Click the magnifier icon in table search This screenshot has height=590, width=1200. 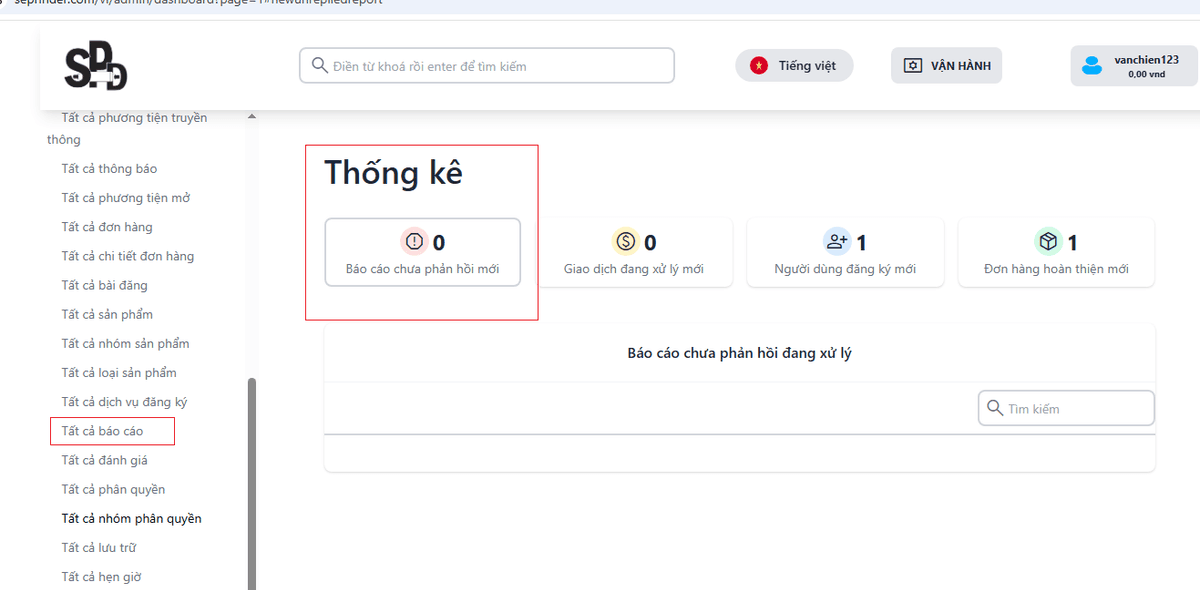[995, 408]
